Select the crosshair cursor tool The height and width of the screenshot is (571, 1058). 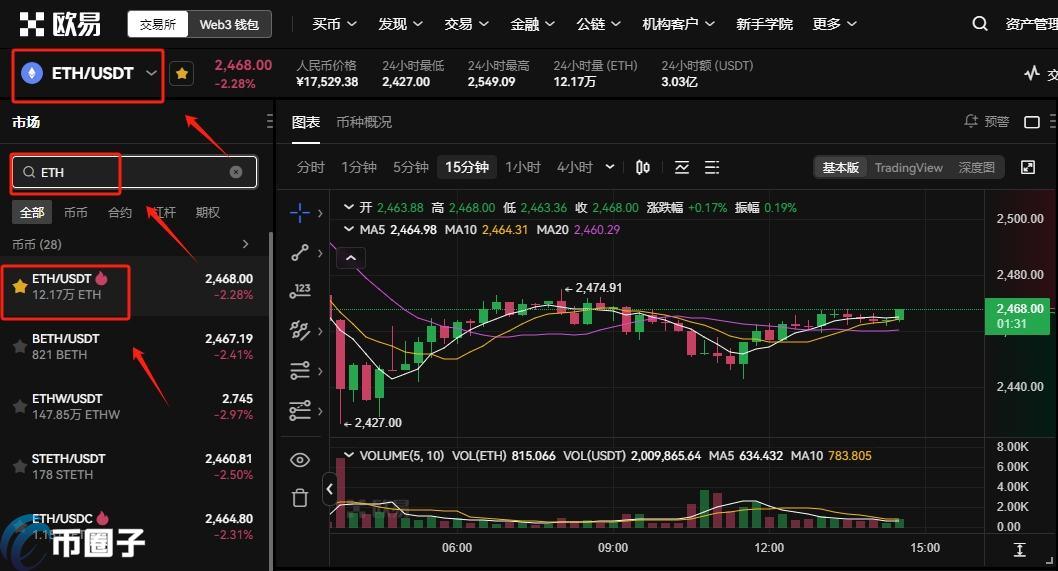300,213
